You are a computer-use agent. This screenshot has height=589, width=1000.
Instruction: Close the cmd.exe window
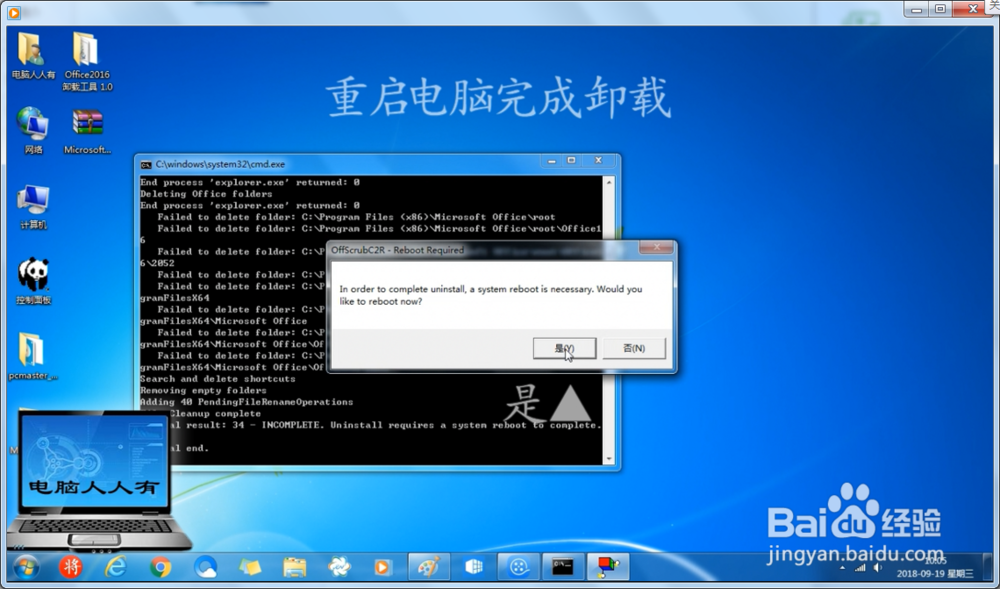point(599,161)
